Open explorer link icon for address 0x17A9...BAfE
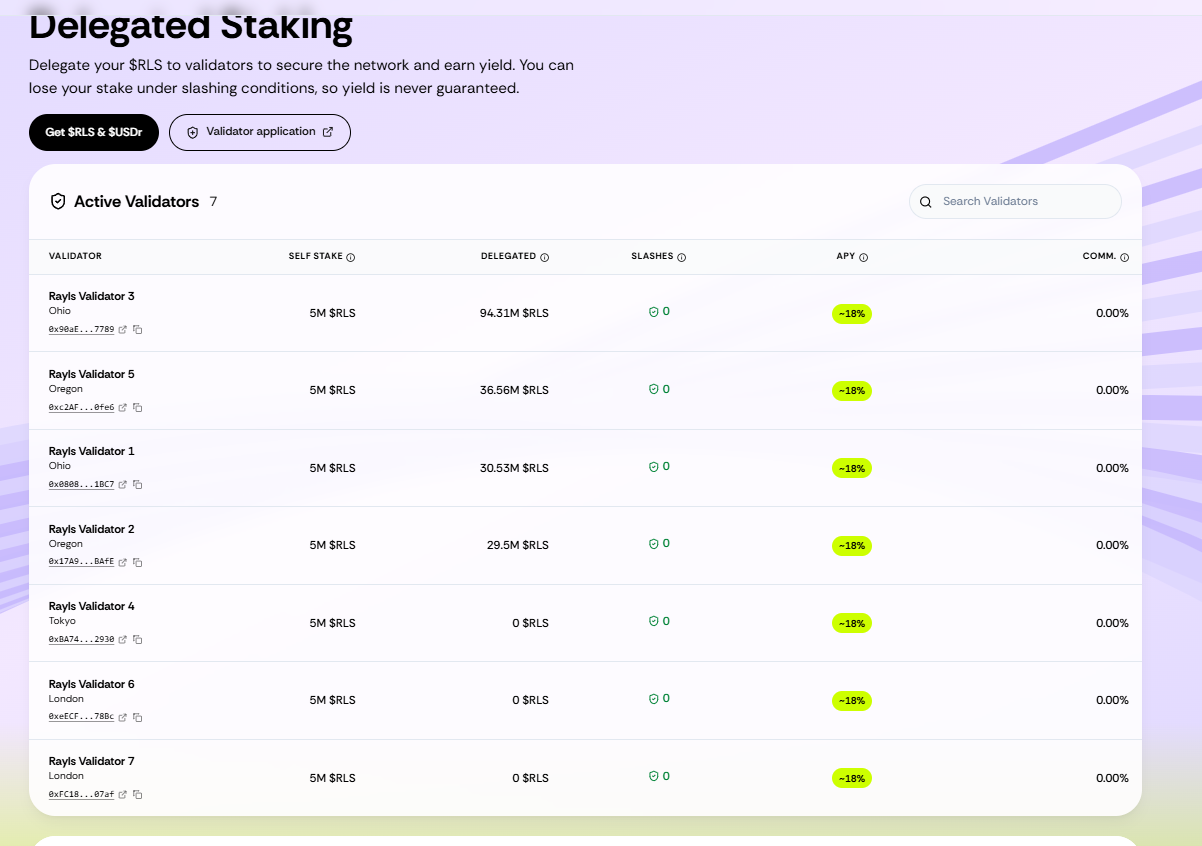Screen dimensions: 1202x846 (123, 562)
